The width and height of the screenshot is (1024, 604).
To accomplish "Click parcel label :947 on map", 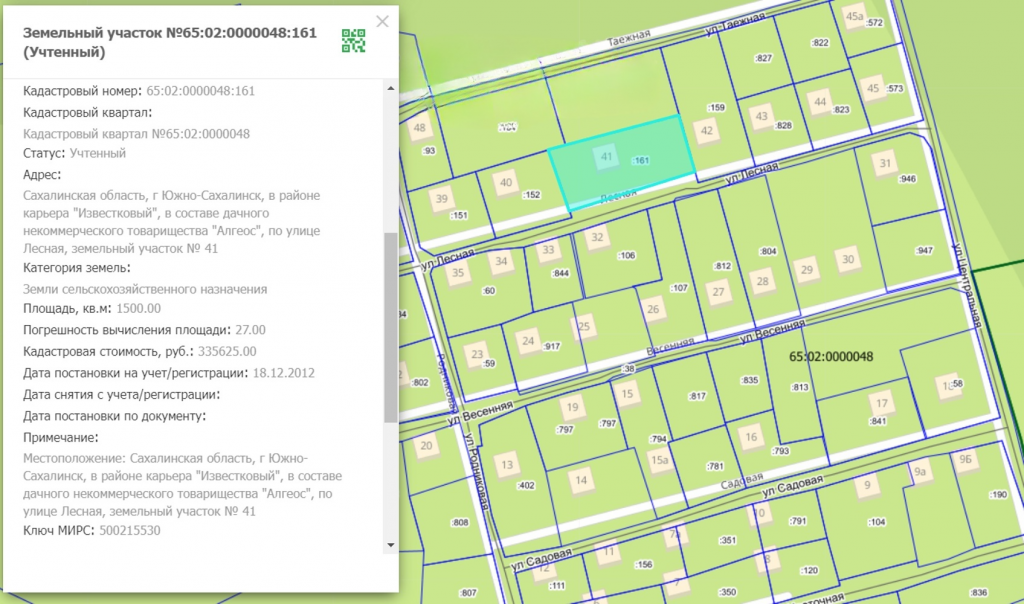I will (924, 251).
